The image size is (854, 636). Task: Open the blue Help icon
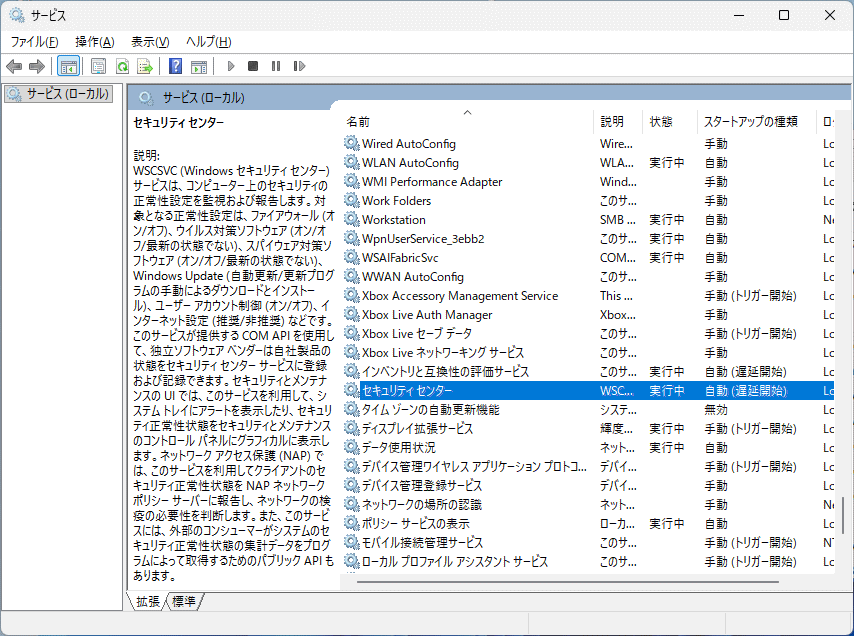(175, 66)
